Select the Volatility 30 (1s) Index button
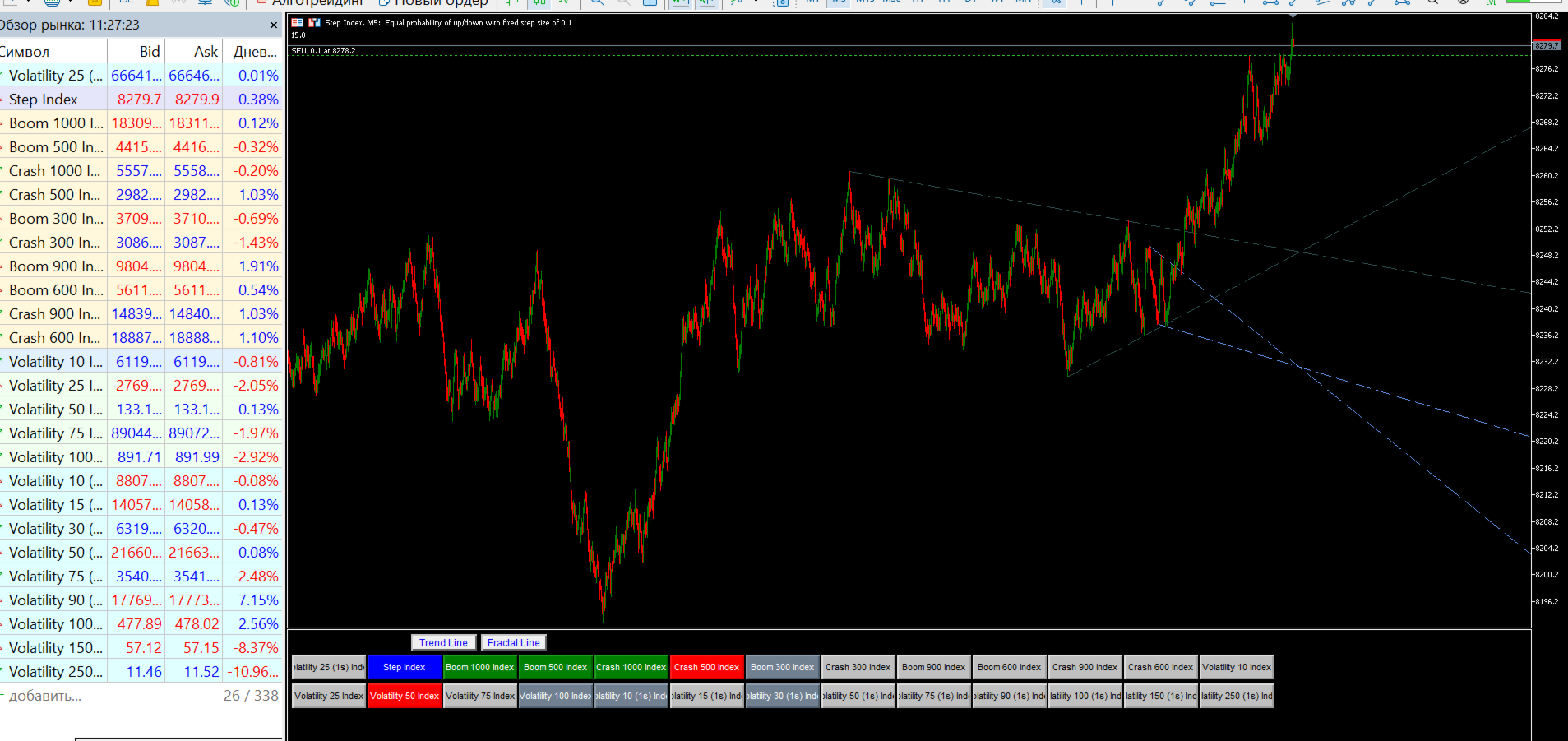Screen dimensions: 1568x741 coord(782,696)
